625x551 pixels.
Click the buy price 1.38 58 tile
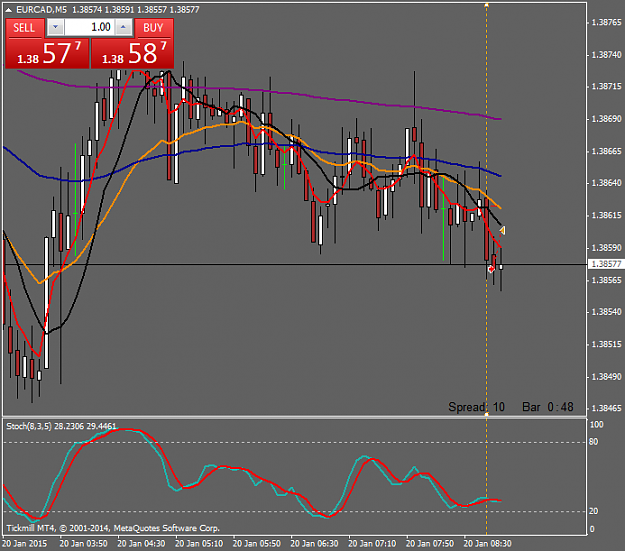132,53
